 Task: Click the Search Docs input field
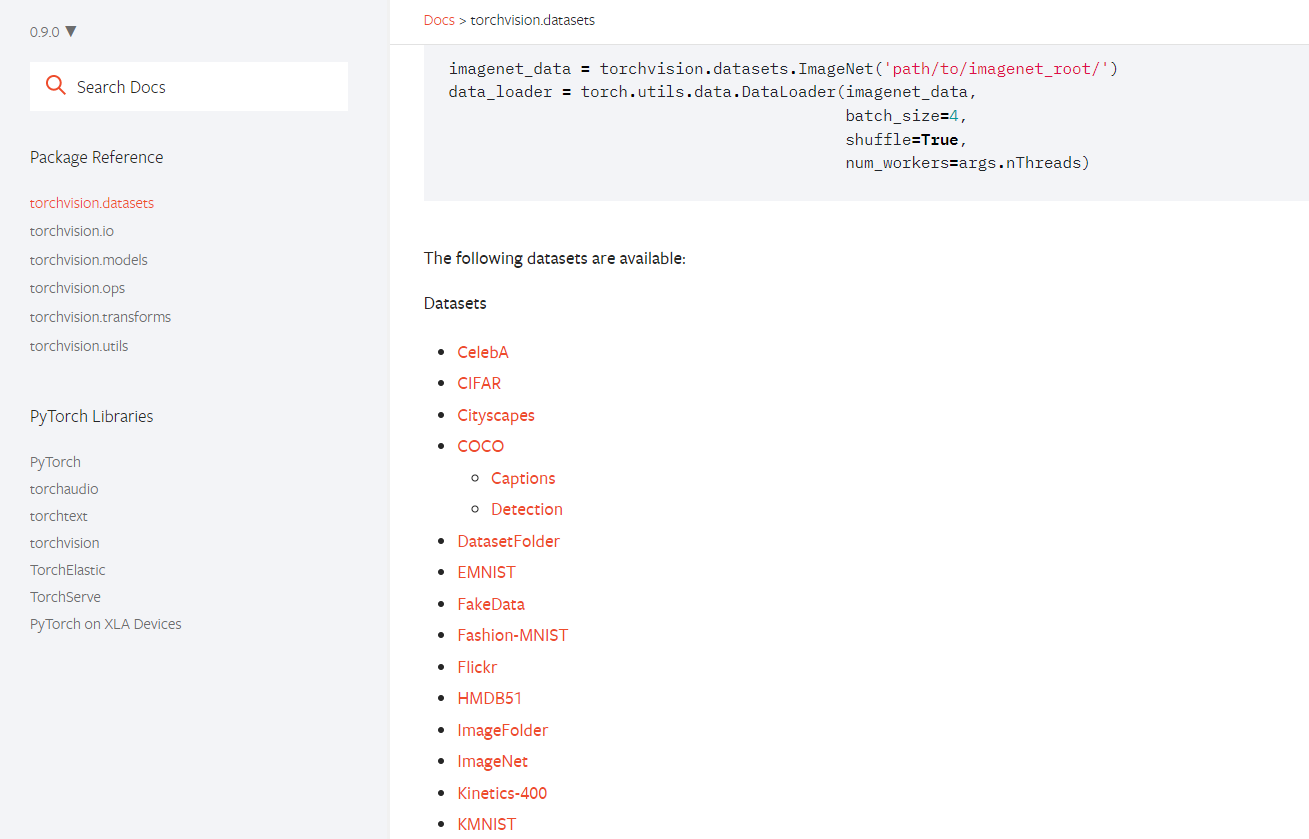pos(200,87)
